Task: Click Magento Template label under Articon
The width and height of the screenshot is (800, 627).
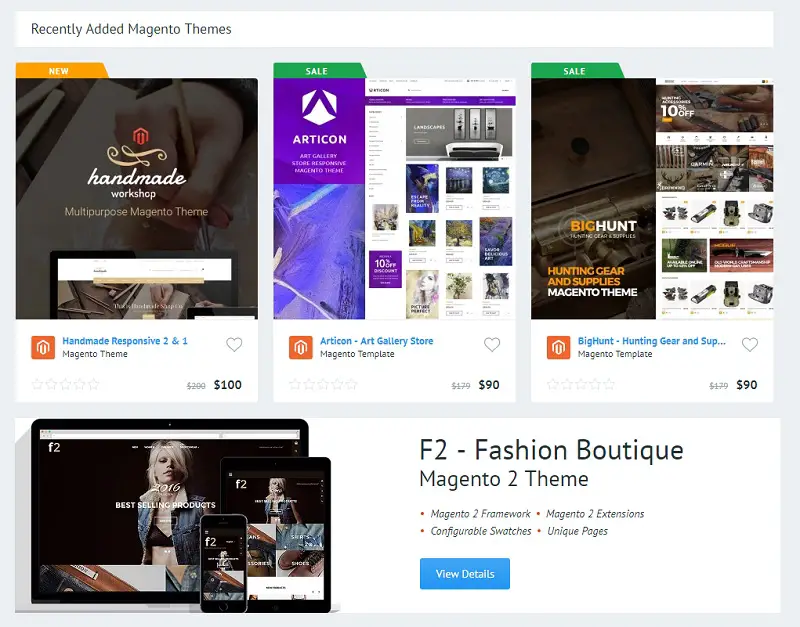Action: (x=357, y=354)
